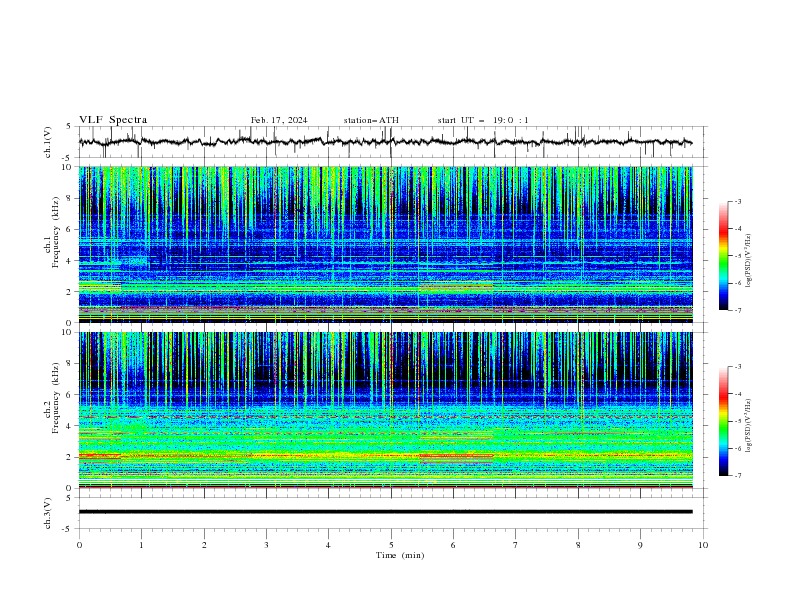Click the 'Time (min)' axis title
Screen dimensions: 792x612
click(400, 555)
